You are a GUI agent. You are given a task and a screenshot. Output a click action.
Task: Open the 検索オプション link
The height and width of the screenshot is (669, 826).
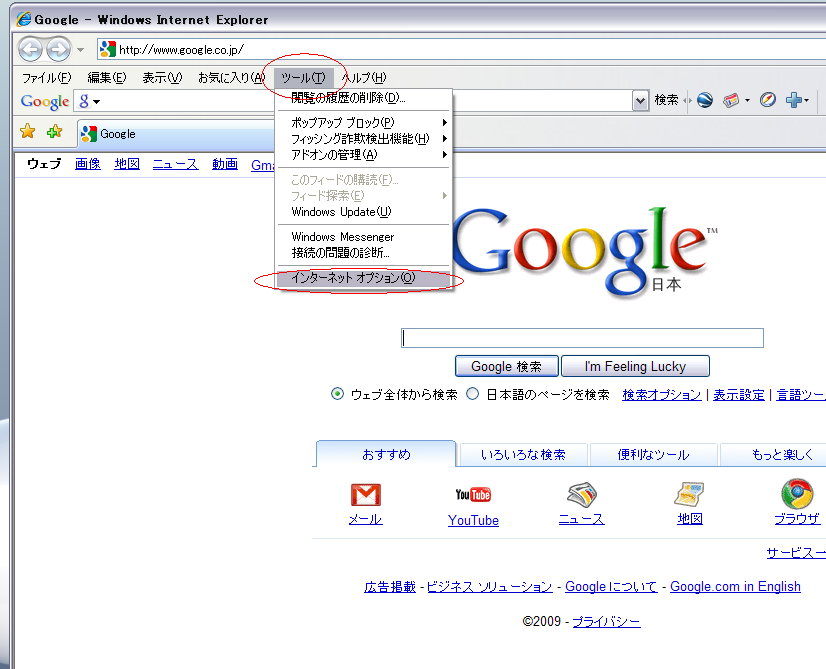(x=662, y=395)
